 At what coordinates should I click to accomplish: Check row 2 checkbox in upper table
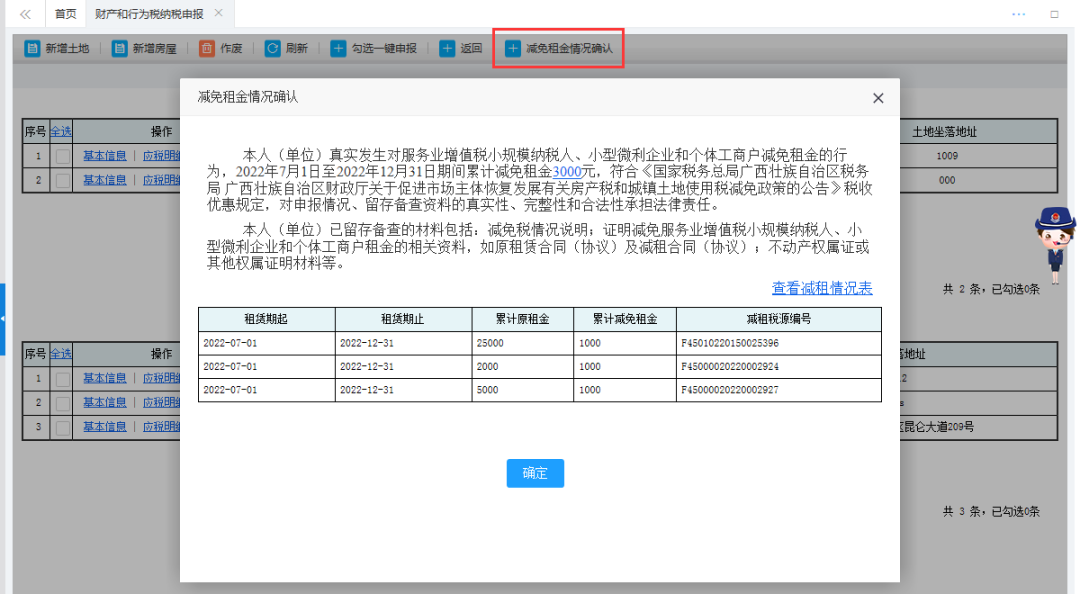pos(62,180)
